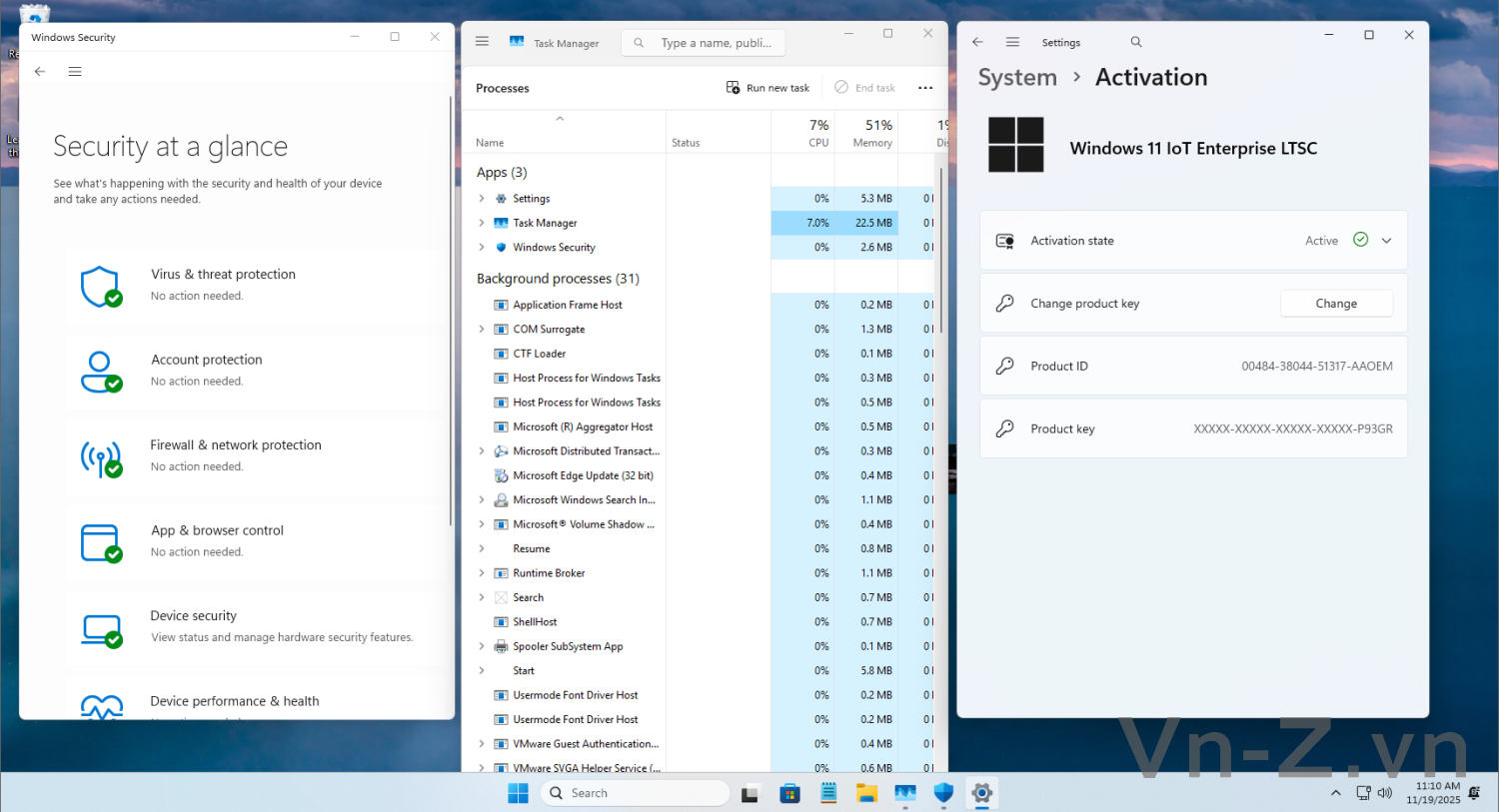
Task: Open the Account protection person icon
Action: click(100, 372)
